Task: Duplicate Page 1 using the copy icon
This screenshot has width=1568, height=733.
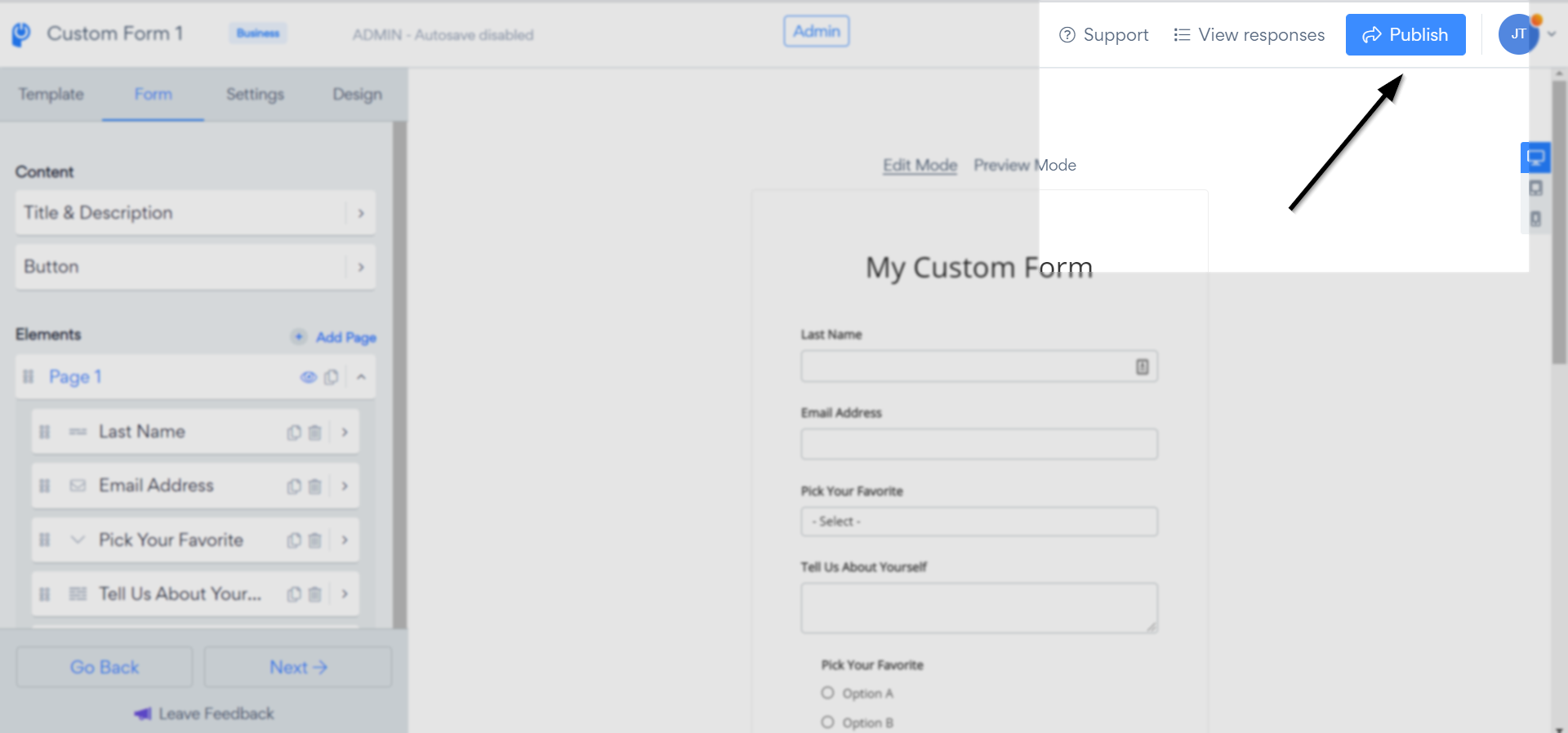Action: [331, 377]
